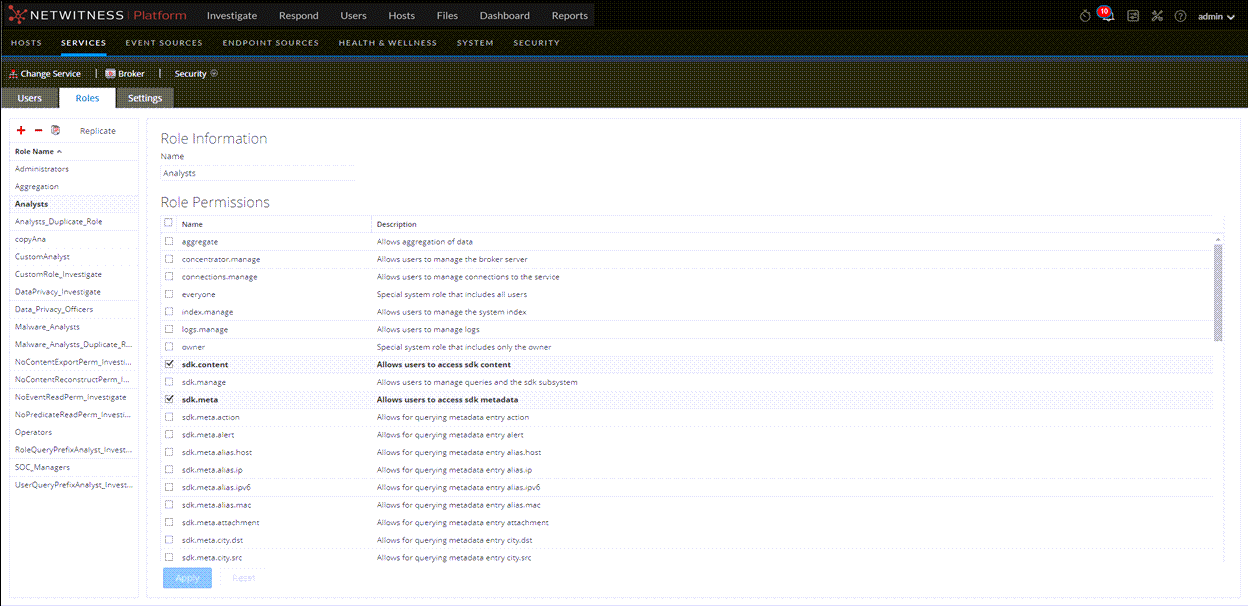
Task: Click the copy role icon beside Replicate
Action: 56,131
